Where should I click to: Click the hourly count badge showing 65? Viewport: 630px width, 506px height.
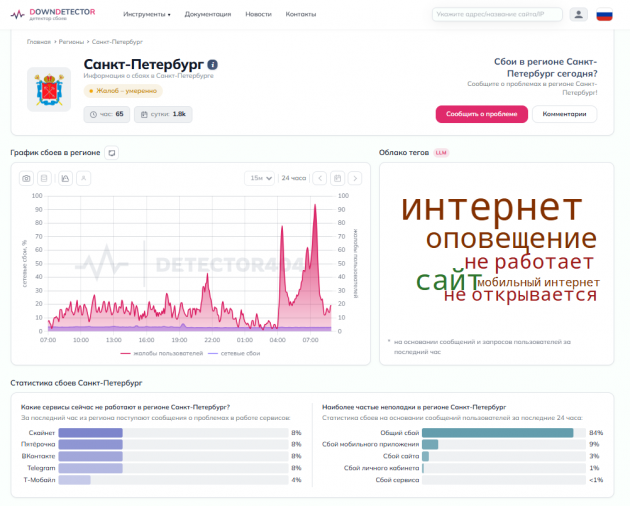[x=106, y=114]
